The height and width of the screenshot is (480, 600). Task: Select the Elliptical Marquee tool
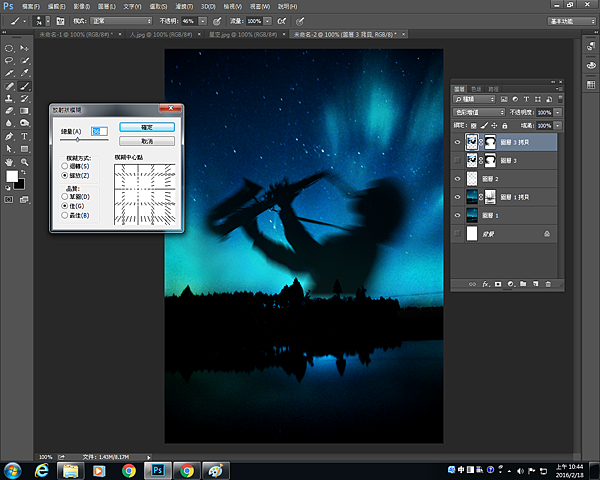9,48
